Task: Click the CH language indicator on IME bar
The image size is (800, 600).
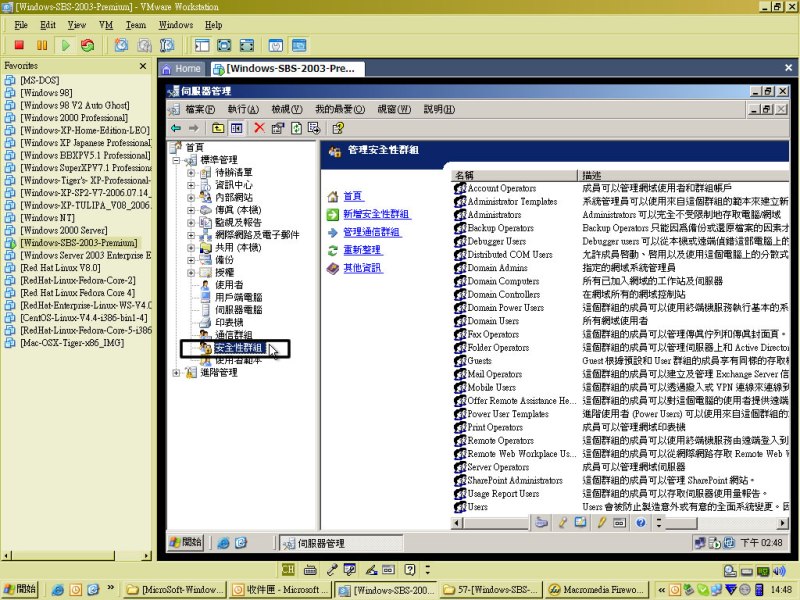Action: tap(288, 569)
